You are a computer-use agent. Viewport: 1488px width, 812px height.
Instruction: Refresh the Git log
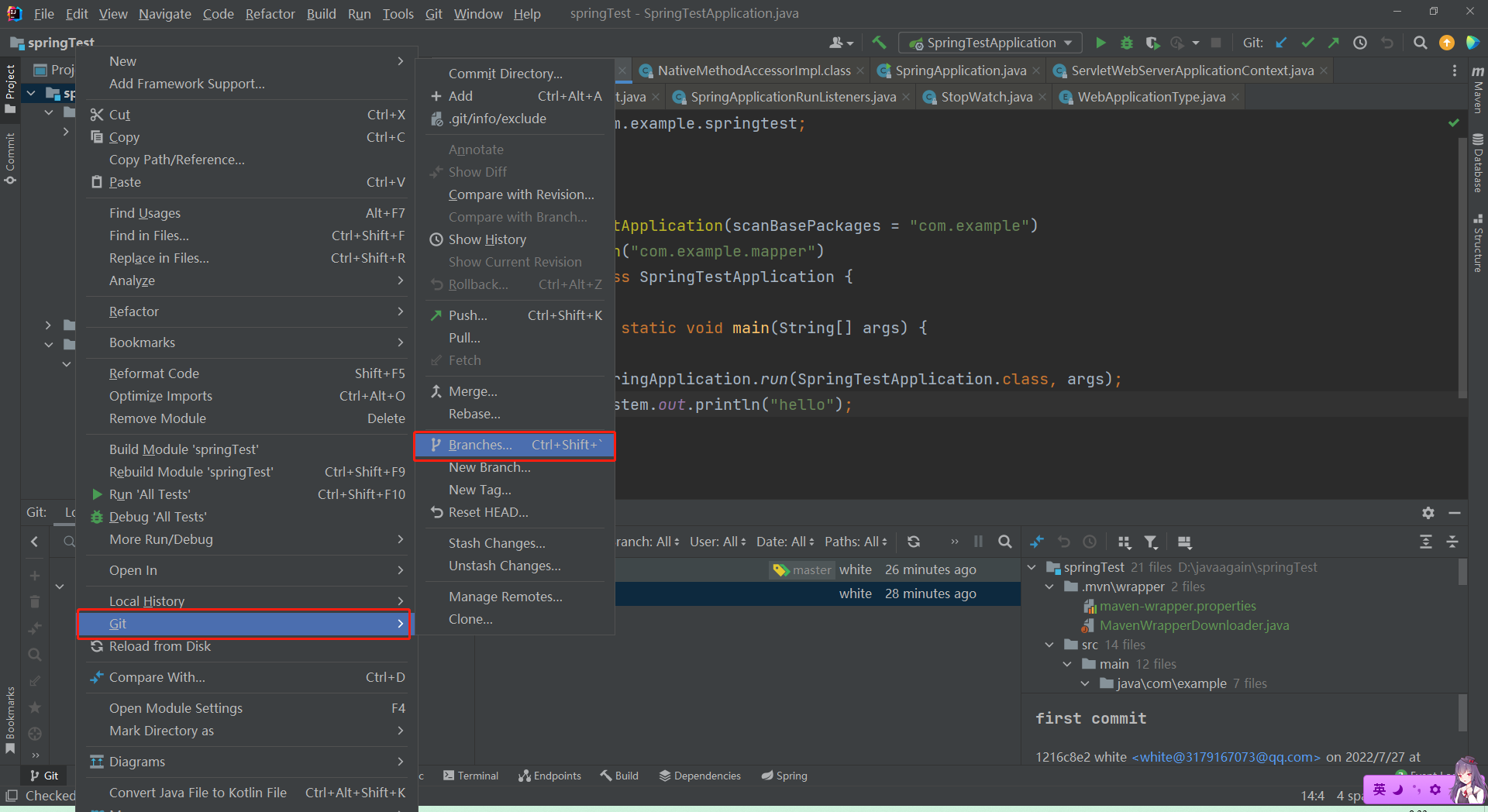point(914,542)
